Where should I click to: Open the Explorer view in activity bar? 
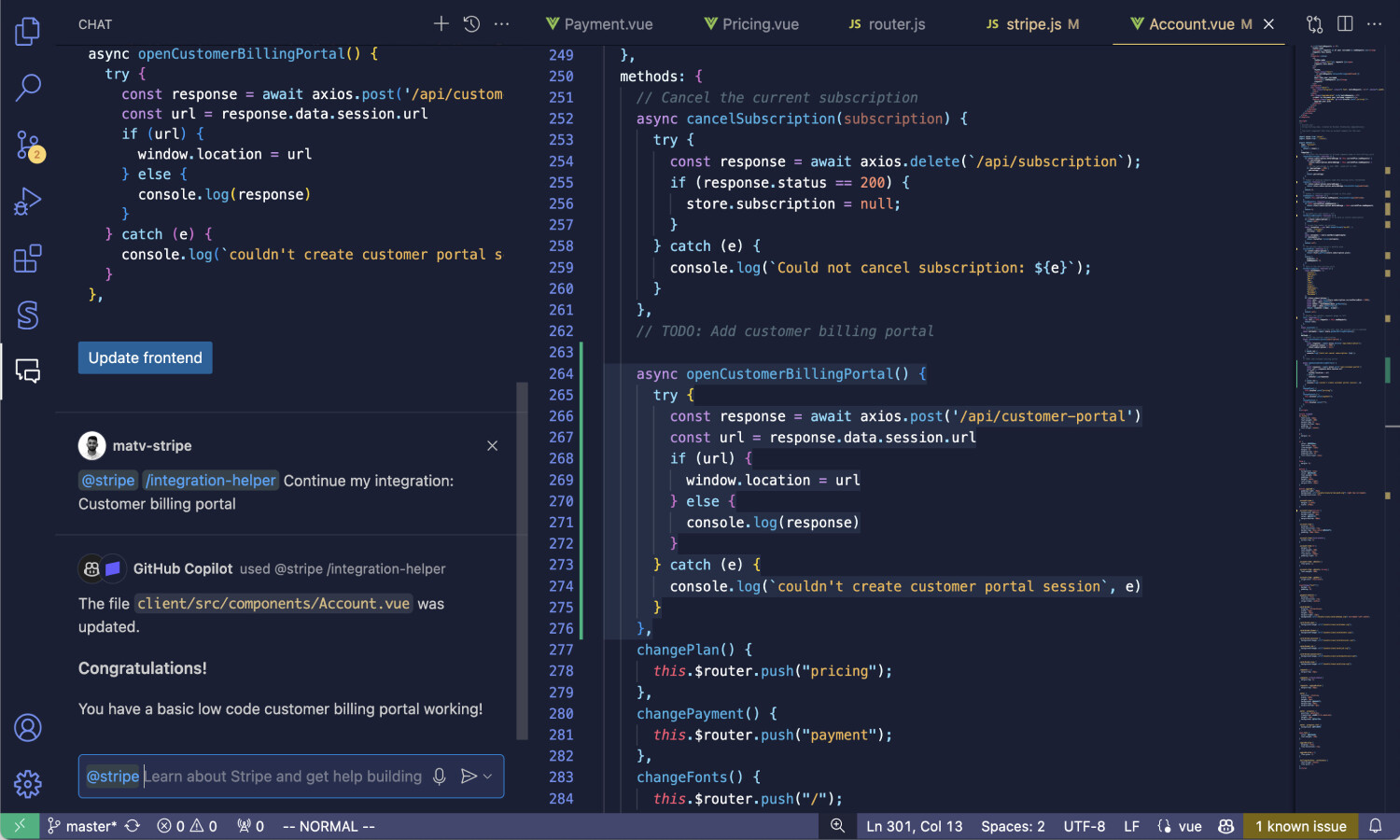point(28,31)
